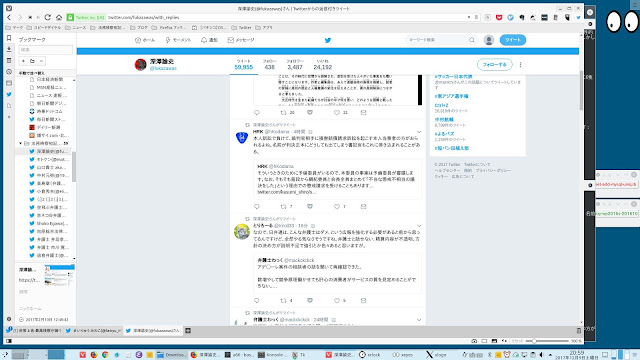Select the 時事ドットコム bookmark entry
The image size is (640, 360).
[x=49, y=111]
